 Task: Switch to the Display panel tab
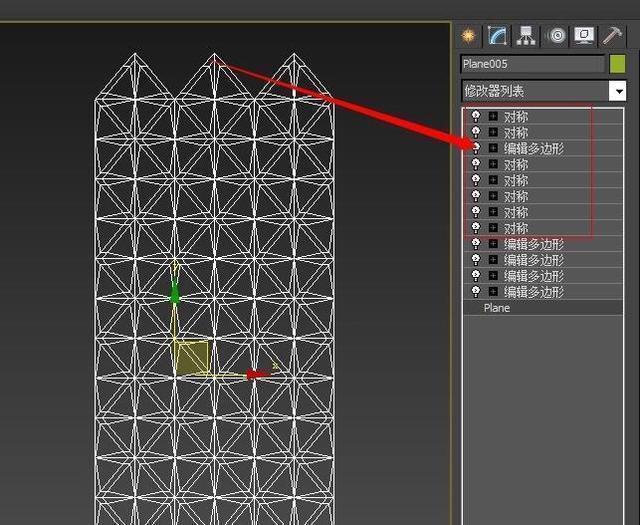point(584,36)
